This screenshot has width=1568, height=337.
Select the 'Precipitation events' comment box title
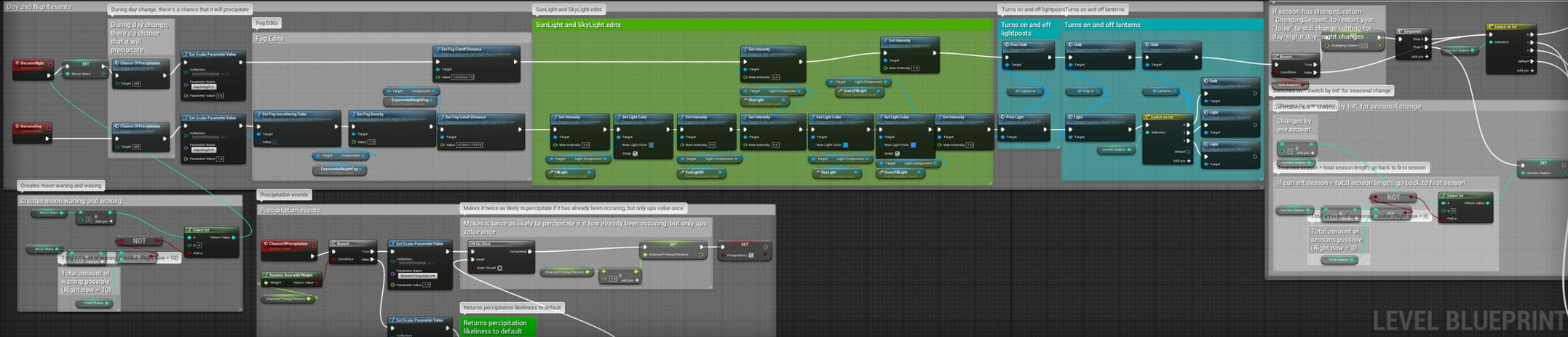[290, 210]
